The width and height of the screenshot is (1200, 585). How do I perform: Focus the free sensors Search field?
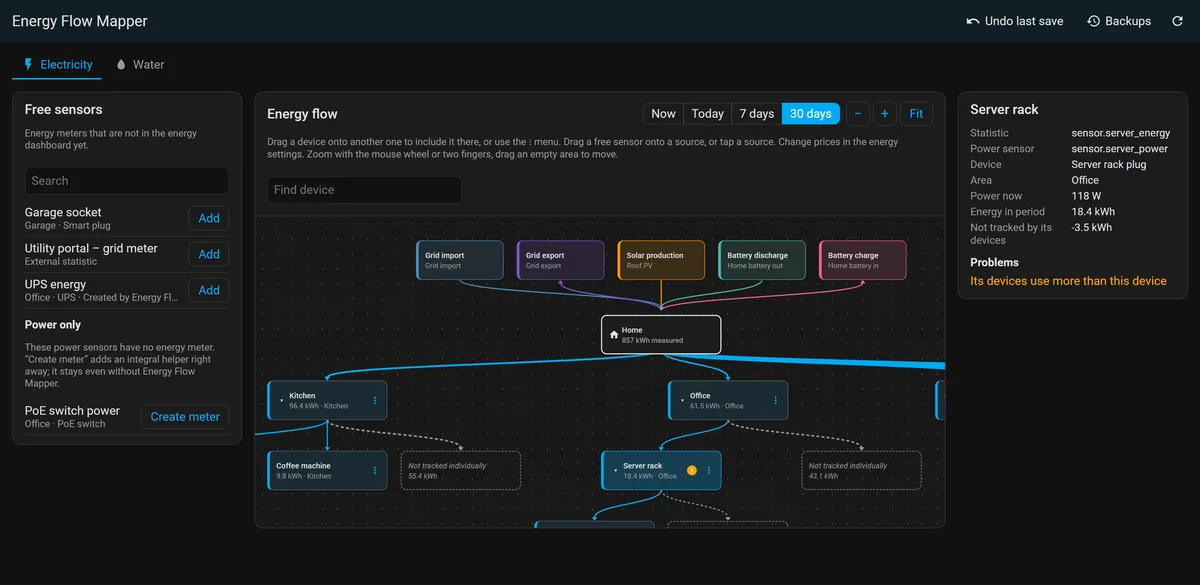tap(127, 181)
